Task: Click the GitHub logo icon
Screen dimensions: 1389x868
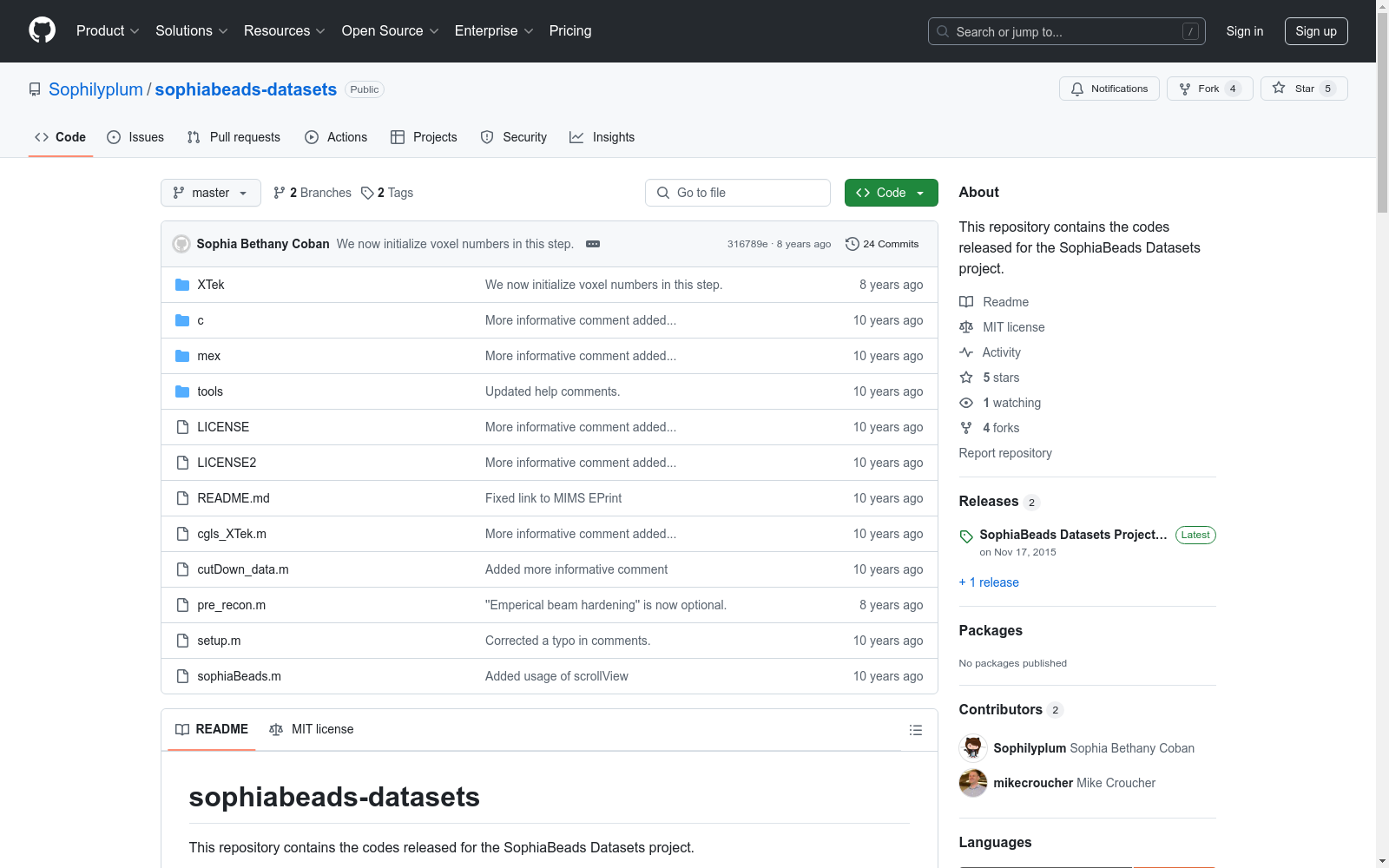Action: 42,30
